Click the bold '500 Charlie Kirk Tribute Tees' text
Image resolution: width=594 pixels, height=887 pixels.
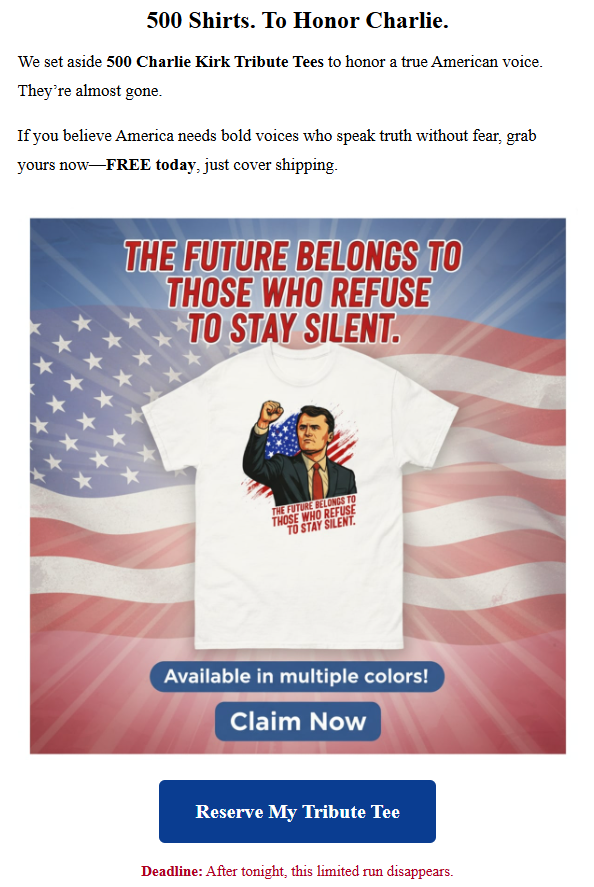pyautogui.click(x=215, y=62)
